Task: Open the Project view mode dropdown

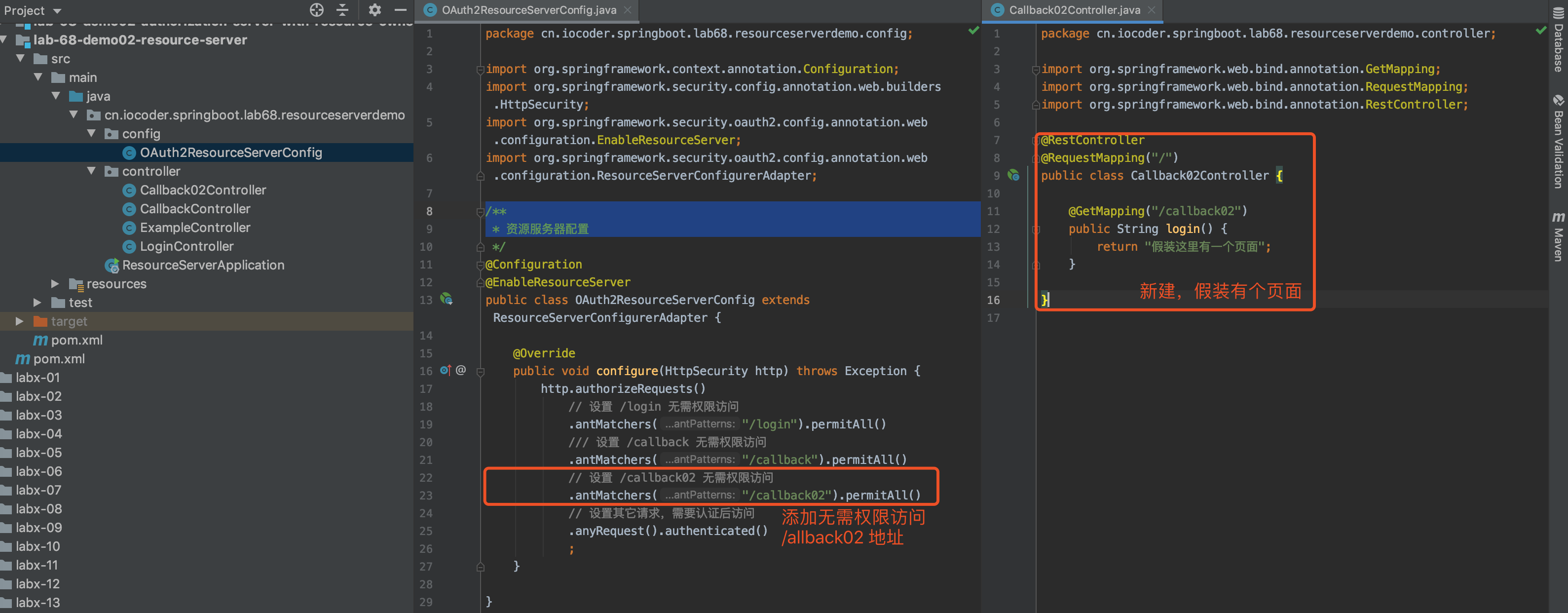Action: (x=56, y=10)
